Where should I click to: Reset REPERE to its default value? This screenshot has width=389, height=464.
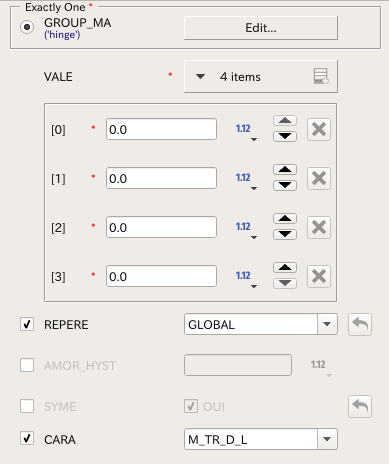click(x=360, y=324)
